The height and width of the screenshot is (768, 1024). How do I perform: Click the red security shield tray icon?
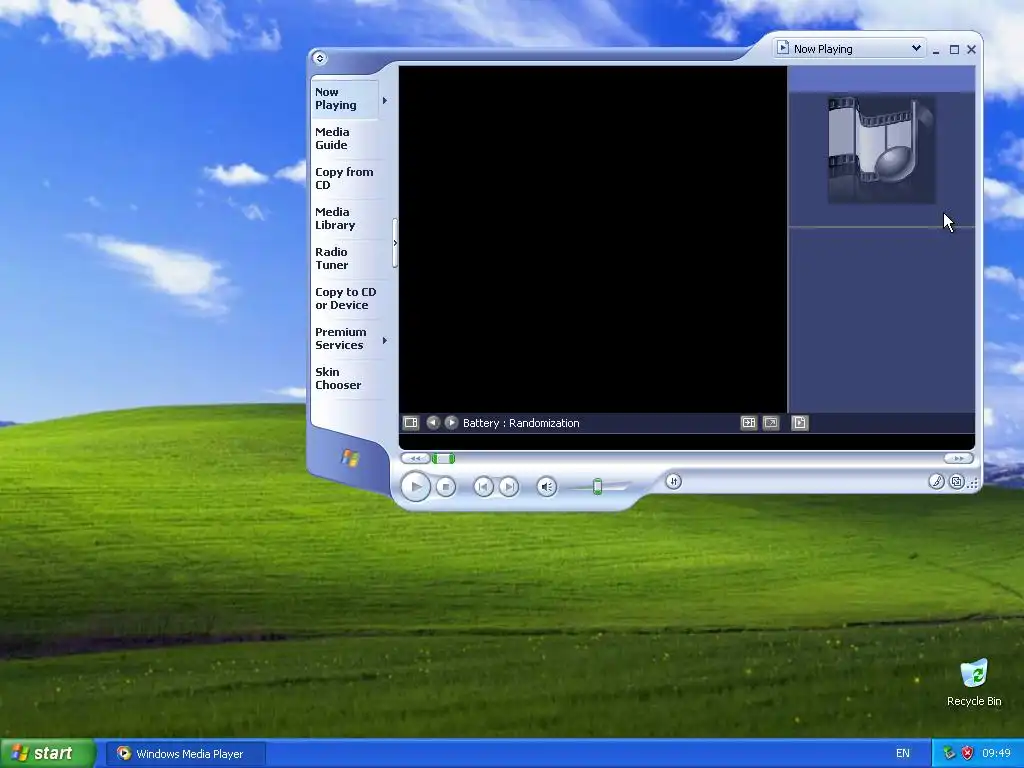(x=967, y=753)
